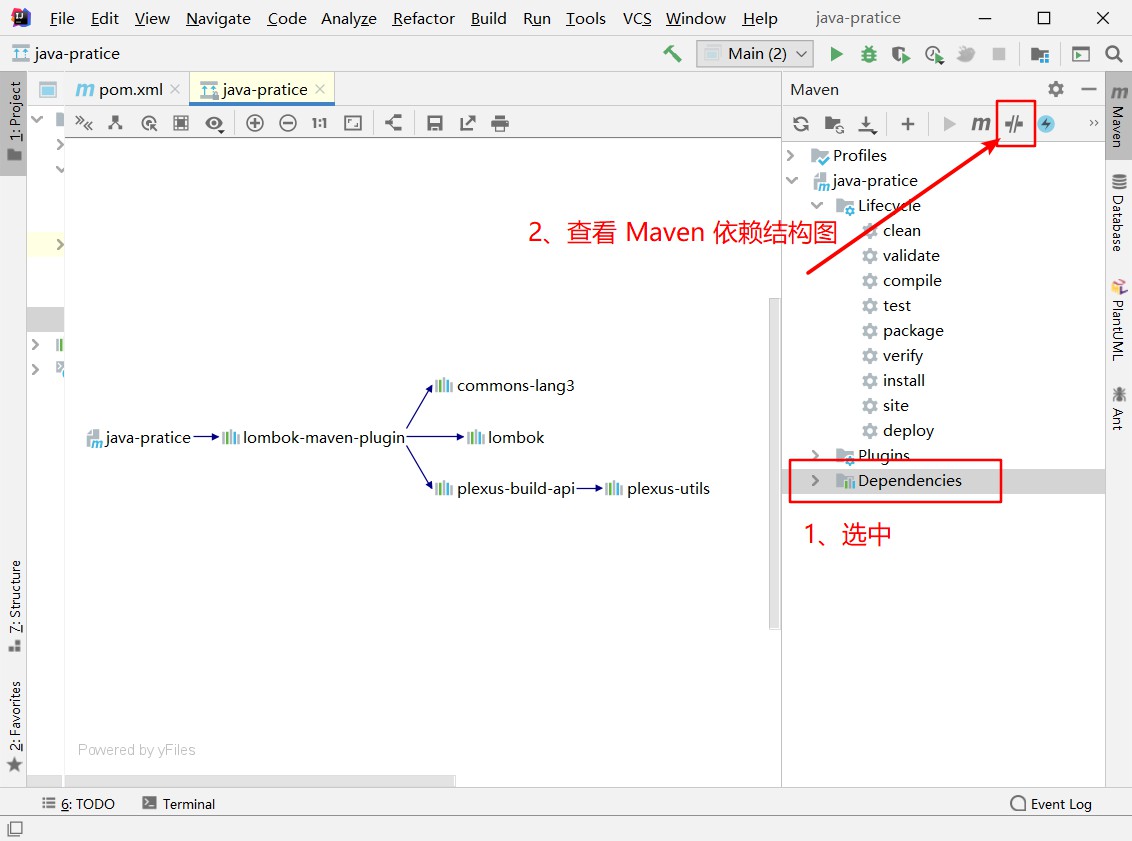
Task: Click the Search Everywhere magnifier icon
Action: coord(1113,54)
